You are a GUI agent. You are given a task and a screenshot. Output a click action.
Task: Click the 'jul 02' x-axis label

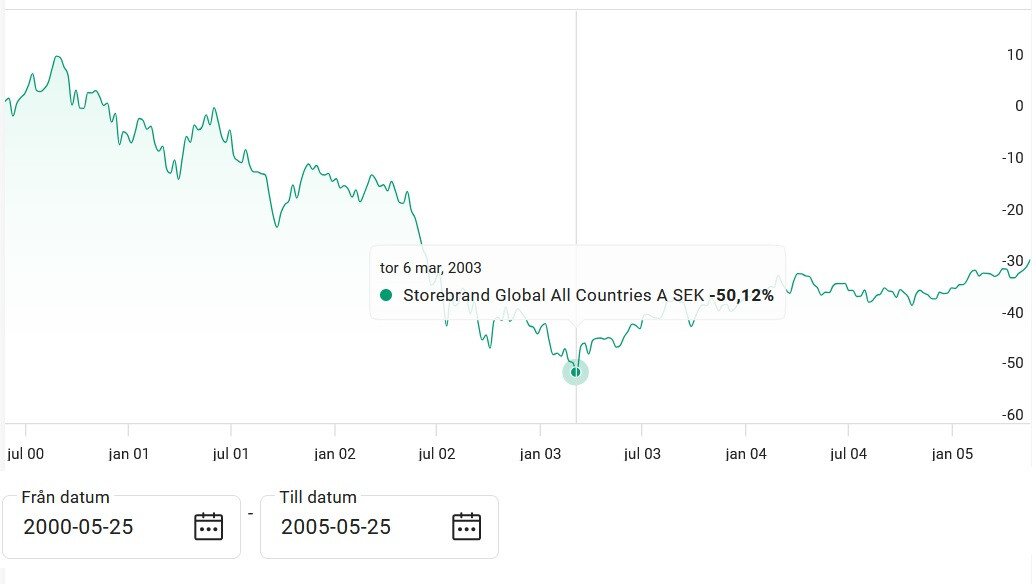click(x=437, y=454)
